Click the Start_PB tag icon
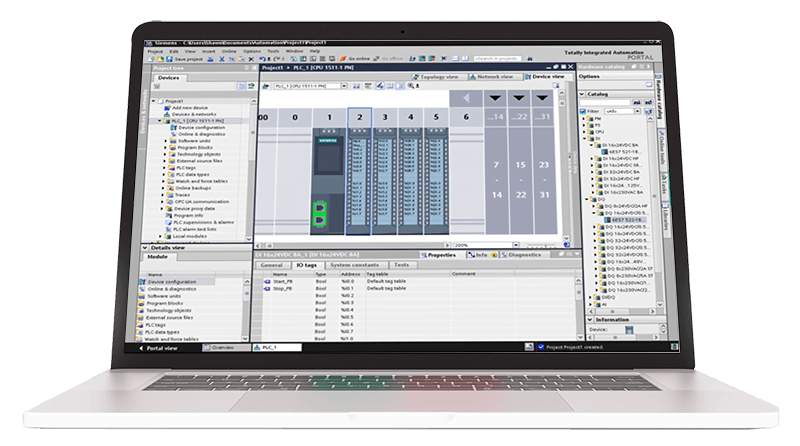The width and height of the screenshot is (800, 446). click(x=267, y=281)
